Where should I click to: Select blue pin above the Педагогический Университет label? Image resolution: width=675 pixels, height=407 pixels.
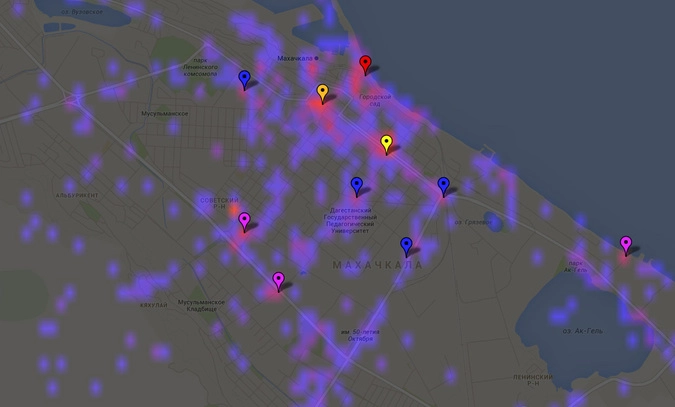(x=356, y=185)
